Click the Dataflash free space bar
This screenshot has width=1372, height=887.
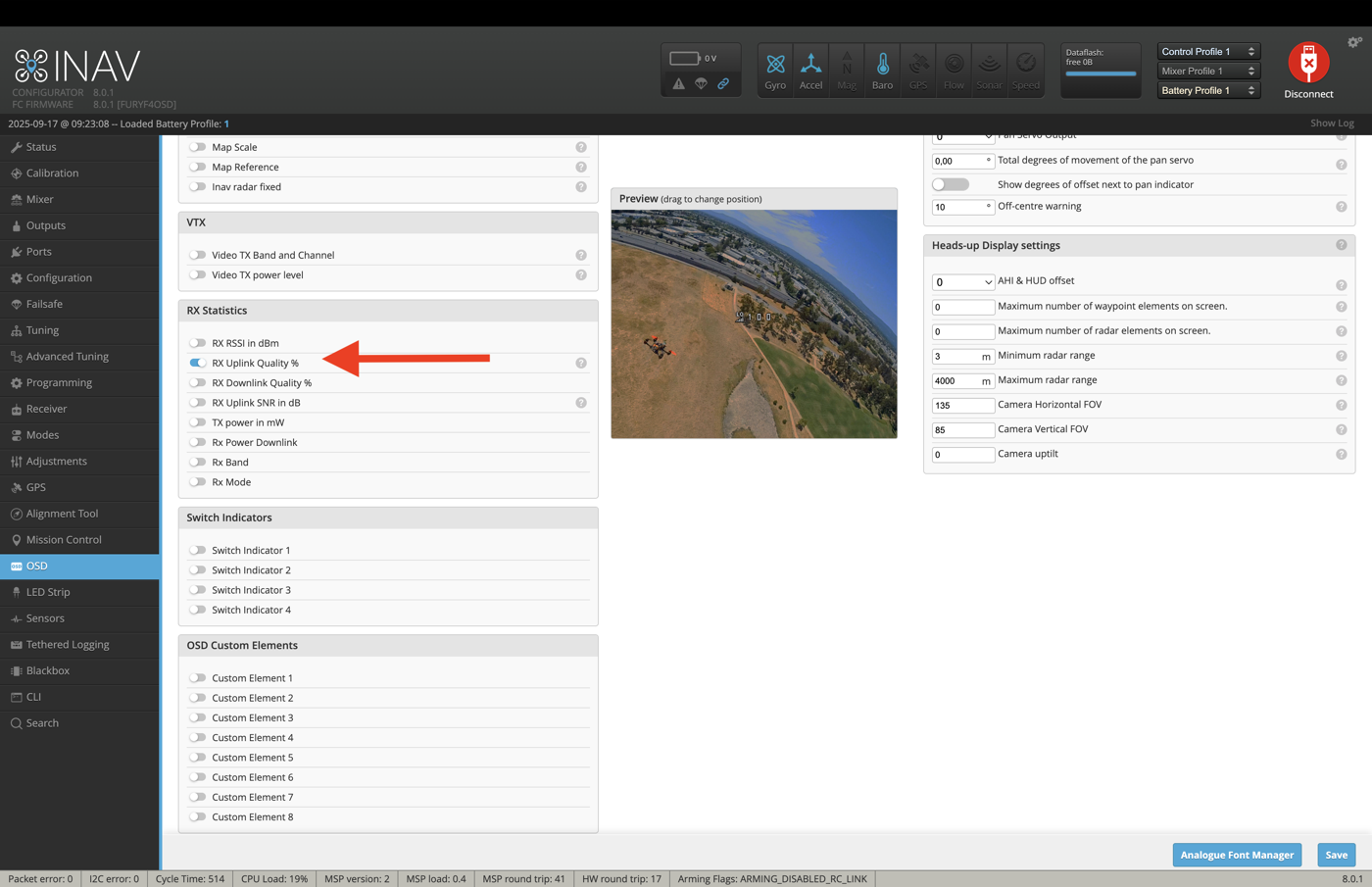click(x=1102, y=74)
